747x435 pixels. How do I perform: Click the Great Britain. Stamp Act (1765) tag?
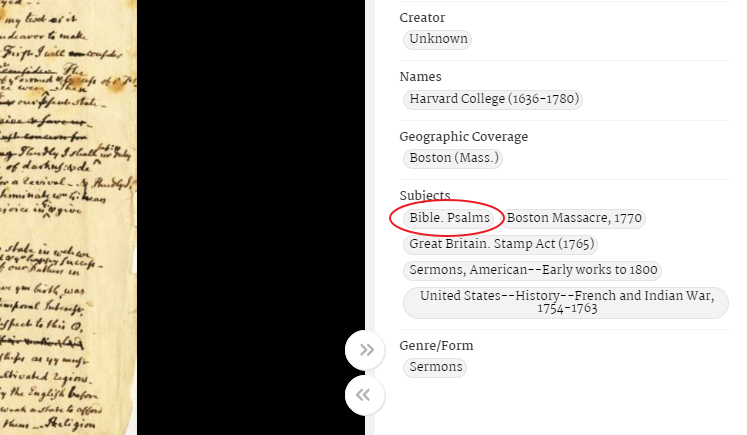coord(502,244)
